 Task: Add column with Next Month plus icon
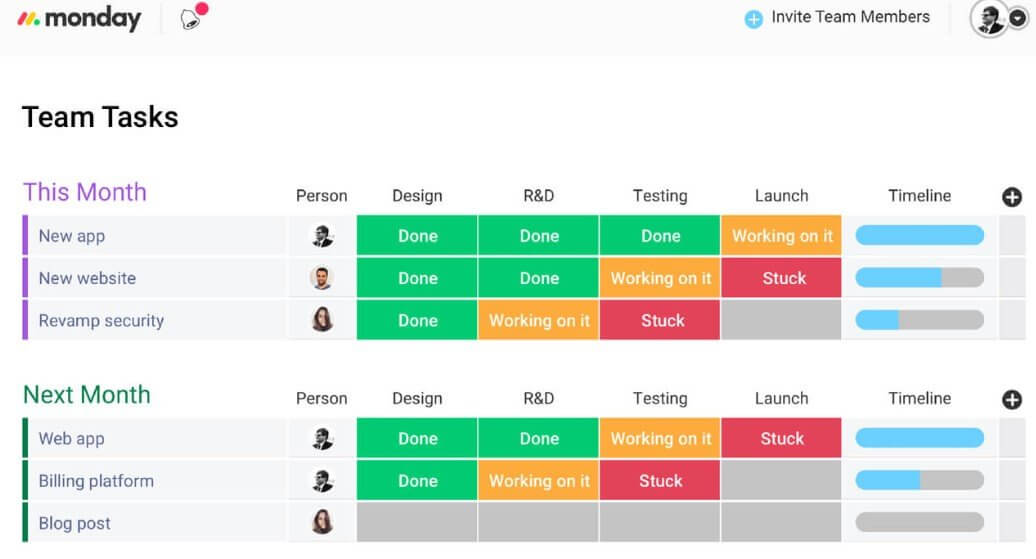pyautogui.click(x=1012, y=400)
